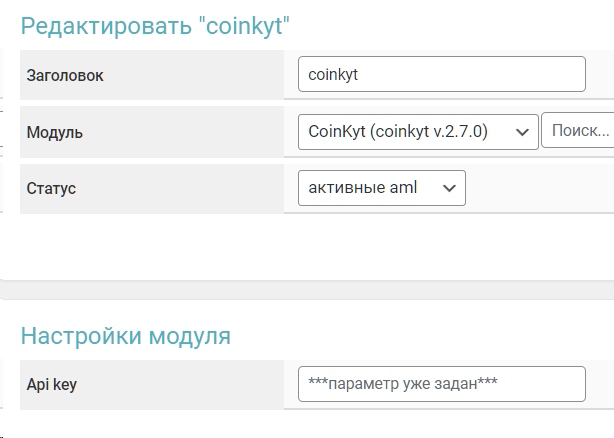This screenshot has width=614, height=438.
Task: Select the 'активные aml' text in Статус
Action: (x=363, y=187)
